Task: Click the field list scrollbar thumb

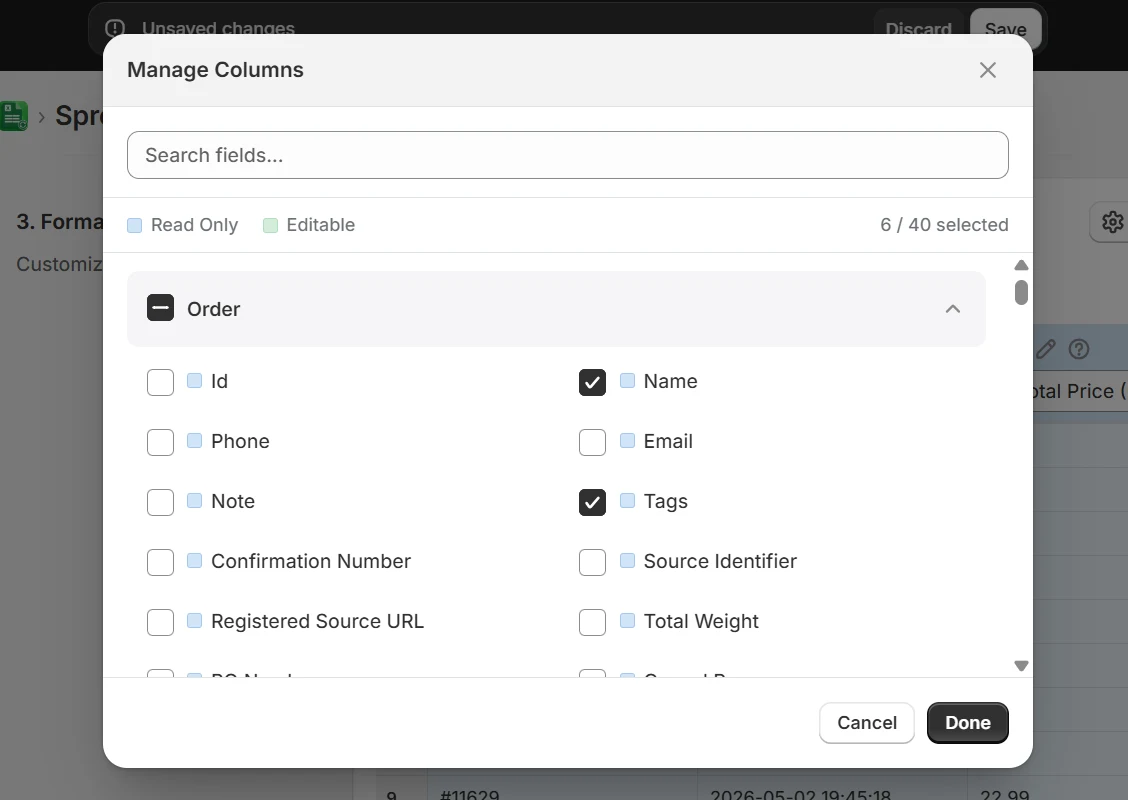Action: point(1021,292)
